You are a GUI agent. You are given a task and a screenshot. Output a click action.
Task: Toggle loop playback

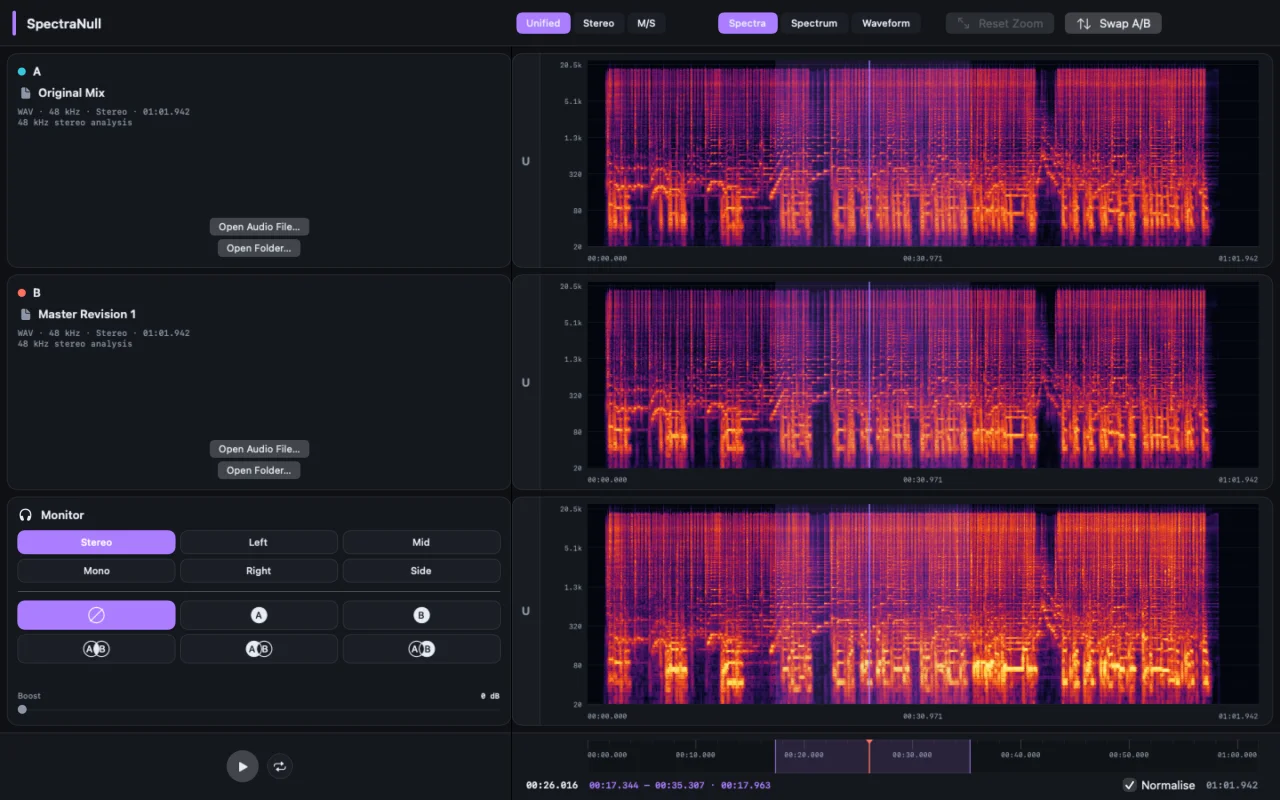[x=280, y=766]
